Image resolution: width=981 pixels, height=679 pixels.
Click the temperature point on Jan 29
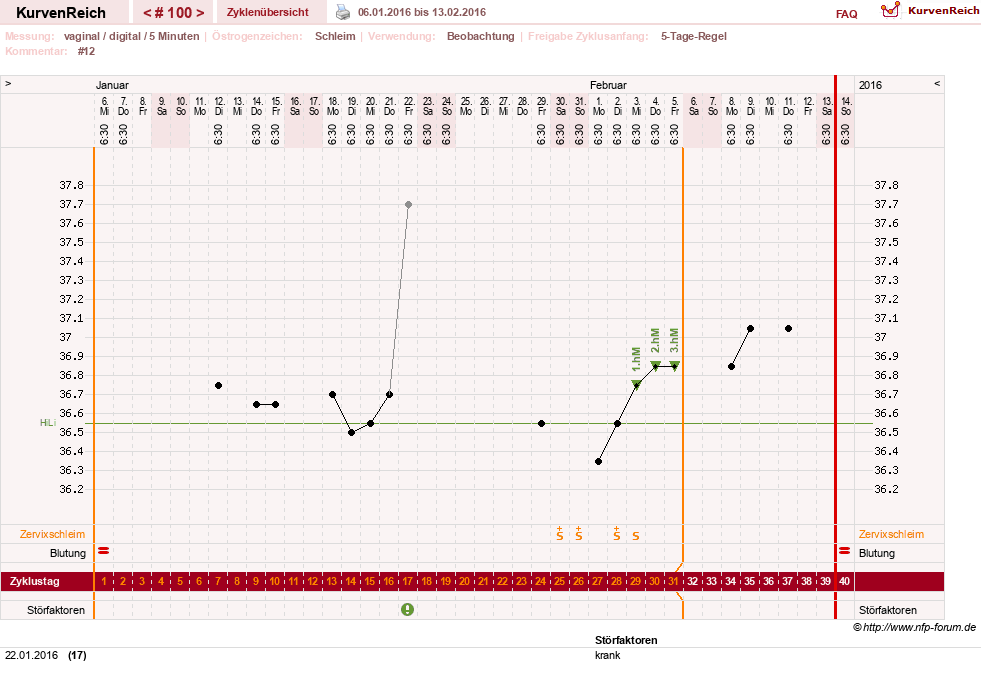click(541, 424)
